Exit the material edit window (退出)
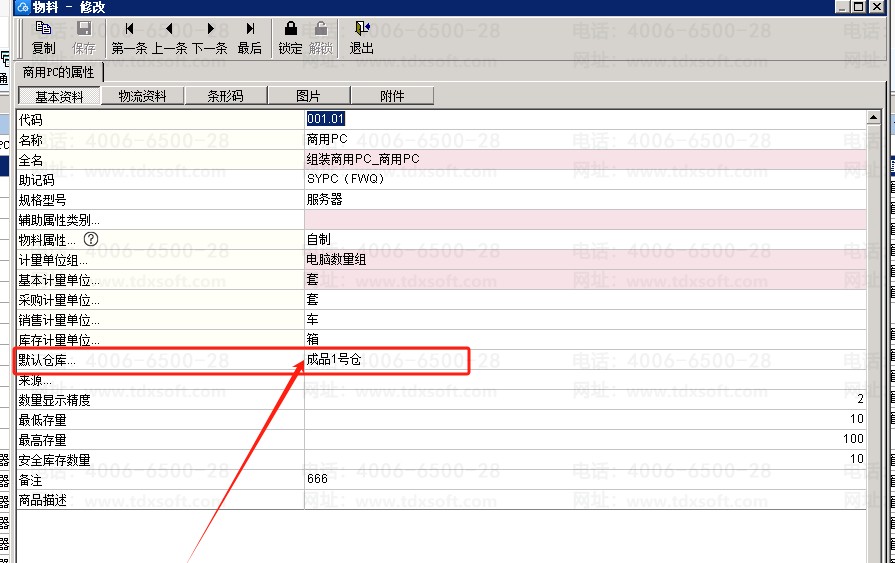This screenshot has height=563, width=895. click(x=362, y=37)
